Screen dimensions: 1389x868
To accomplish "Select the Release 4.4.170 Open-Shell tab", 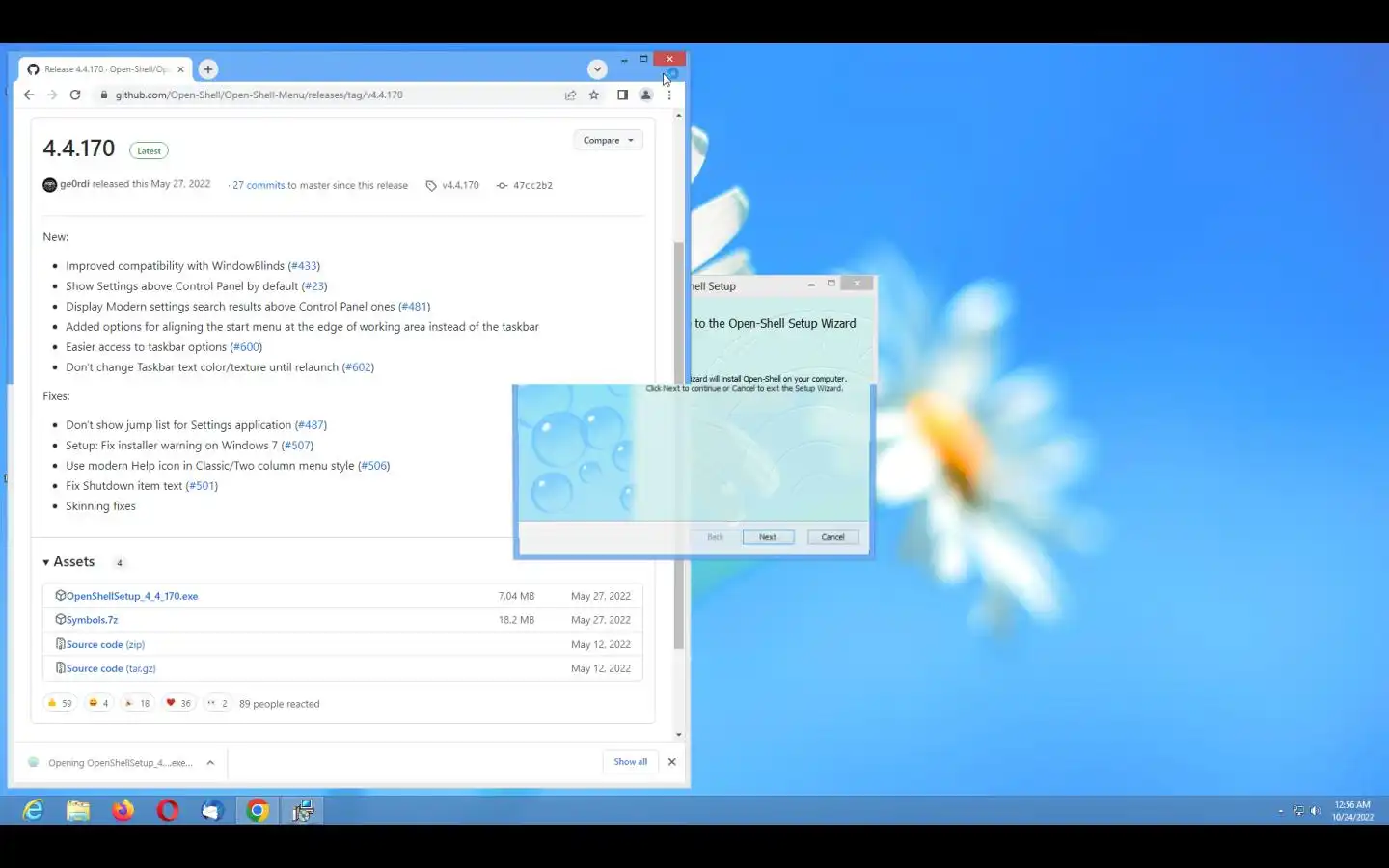I will click(x=105, y=69).
